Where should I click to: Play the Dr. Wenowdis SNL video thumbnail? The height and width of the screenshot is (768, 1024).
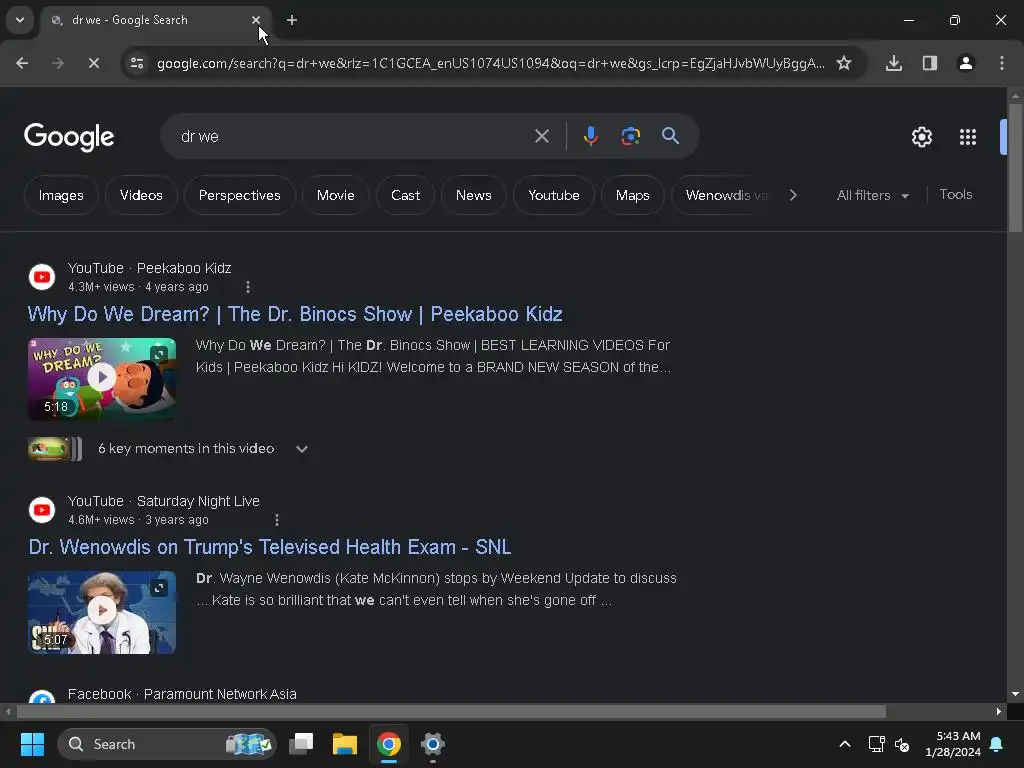102,612
